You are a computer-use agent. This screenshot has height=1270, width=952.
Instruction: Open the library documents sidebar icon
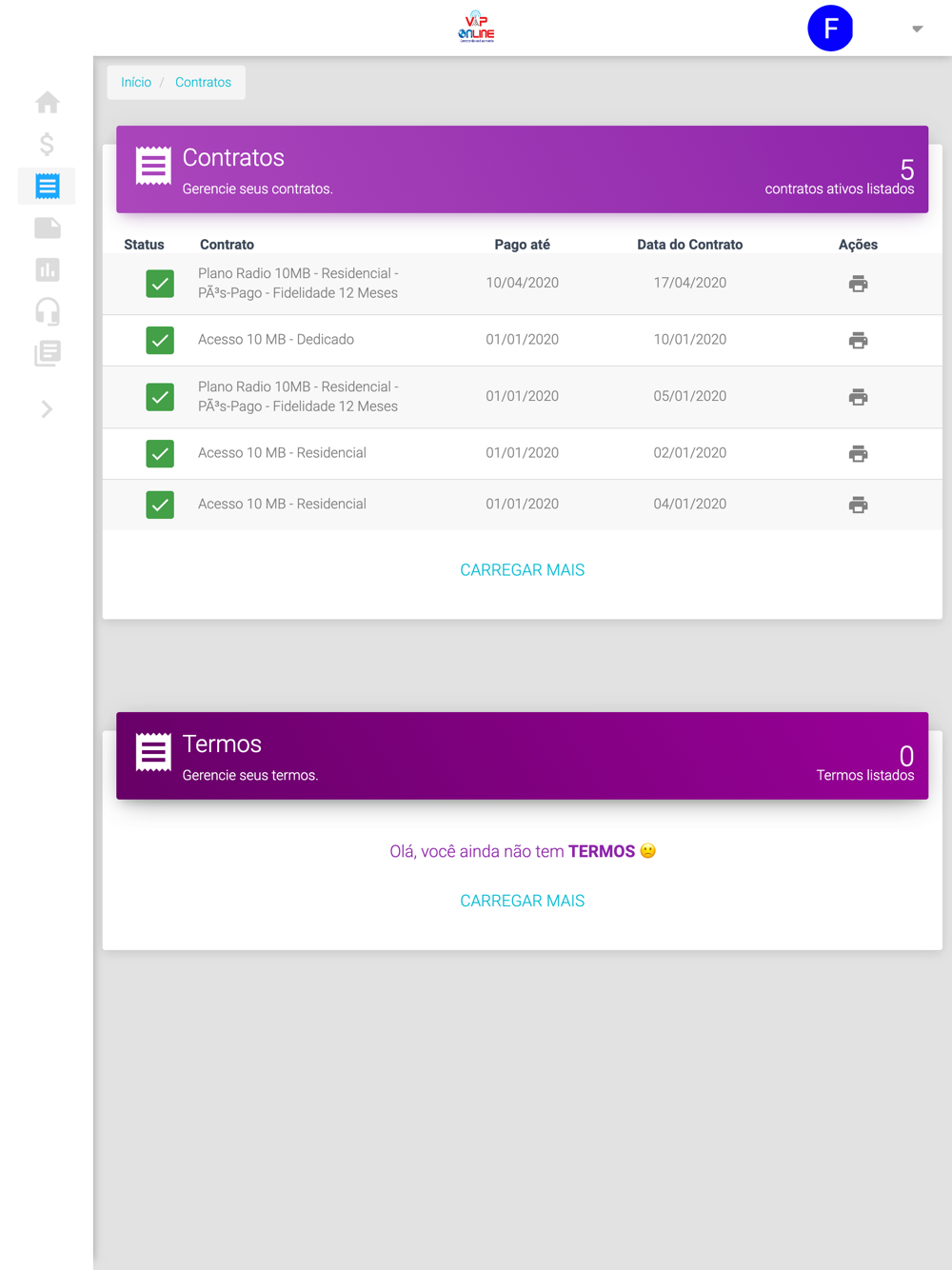pos(47,353)
